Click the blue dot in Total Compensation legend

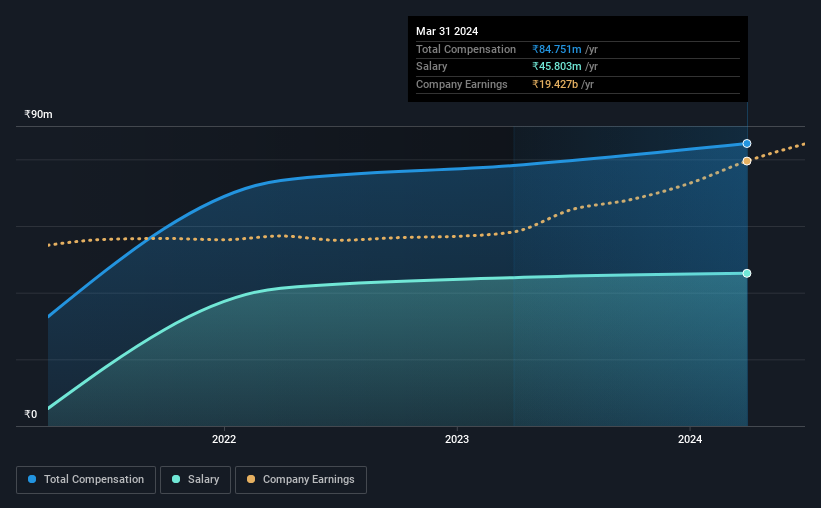(x=32, y=479)
